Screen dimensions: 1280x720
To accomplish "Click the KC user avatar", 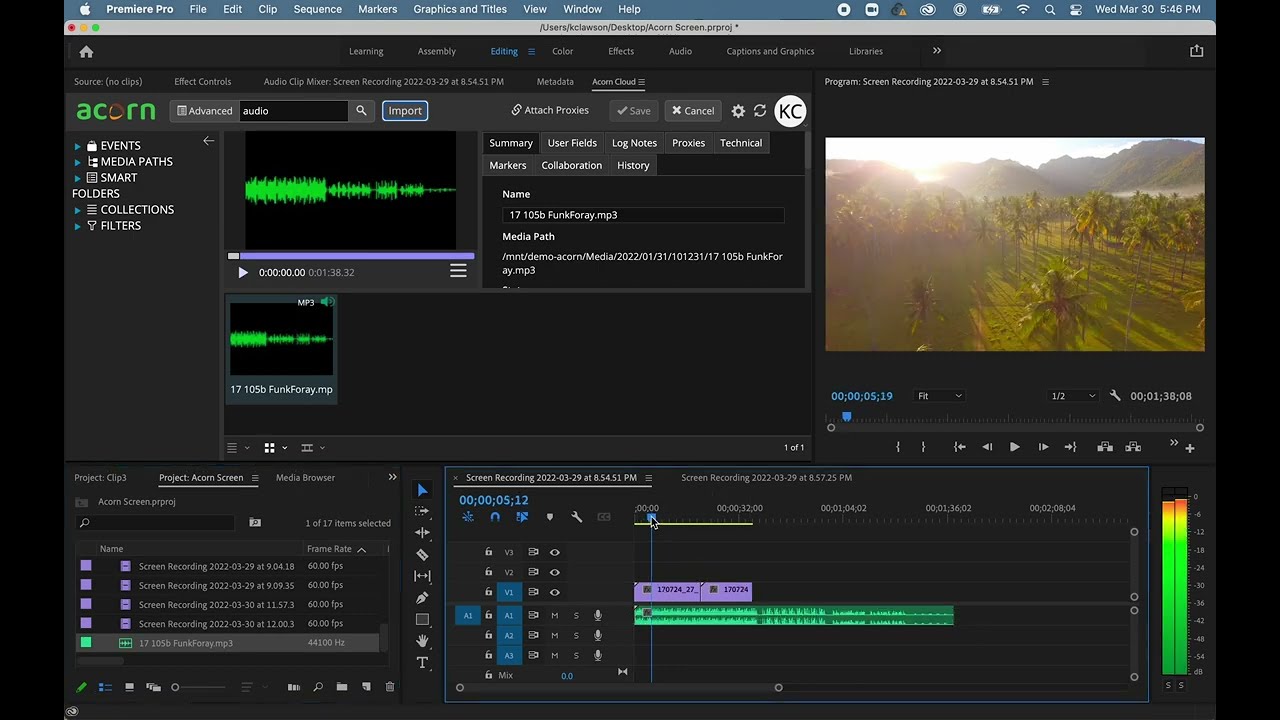I will [x=790, y=111].
